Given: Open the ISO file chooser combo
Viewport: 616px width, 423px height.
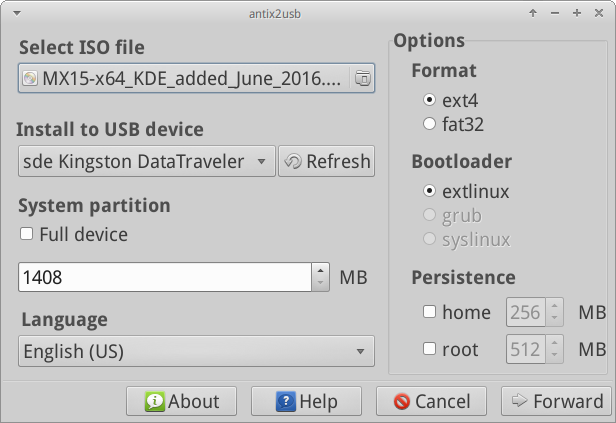Looking at the screenshot, I should (x=196, y=78).
